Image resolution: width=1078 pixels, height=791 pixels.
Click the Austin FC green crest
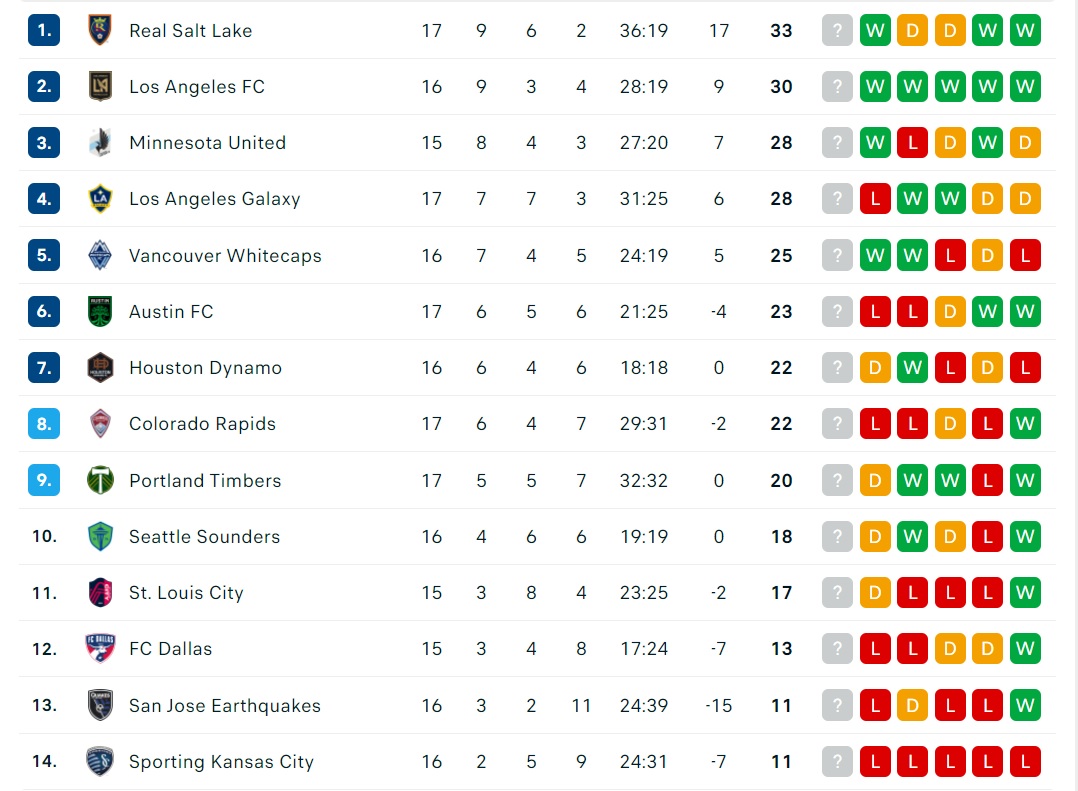[x=100, y=311]
